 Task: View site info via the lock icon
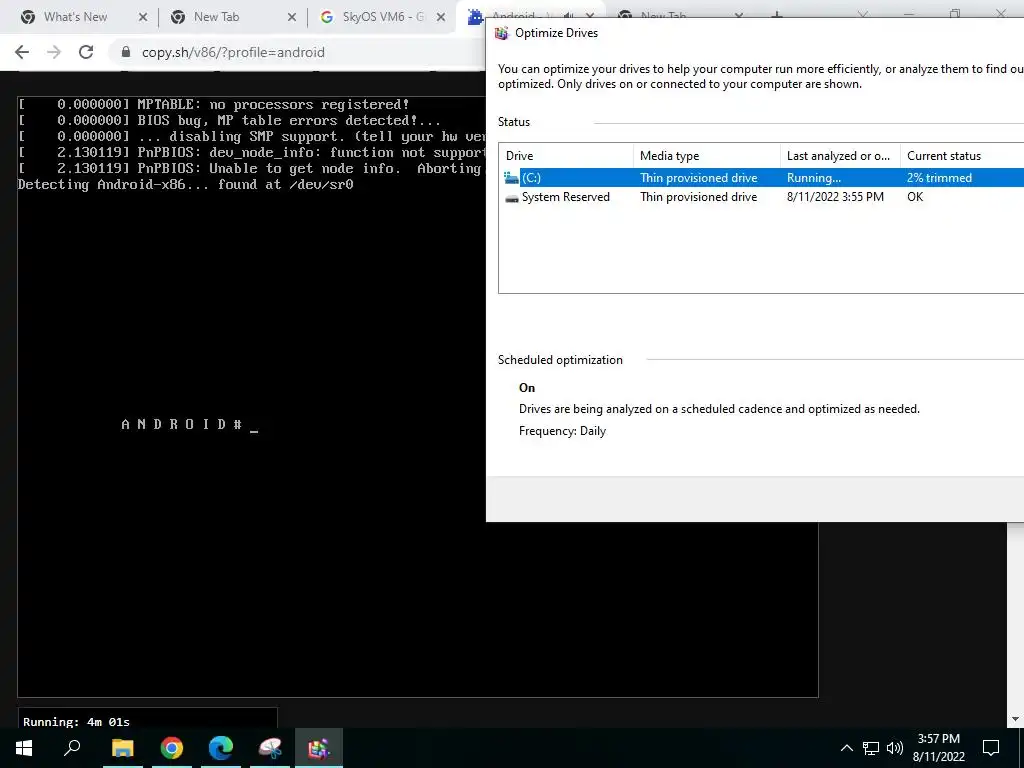[x=126, y=52]
